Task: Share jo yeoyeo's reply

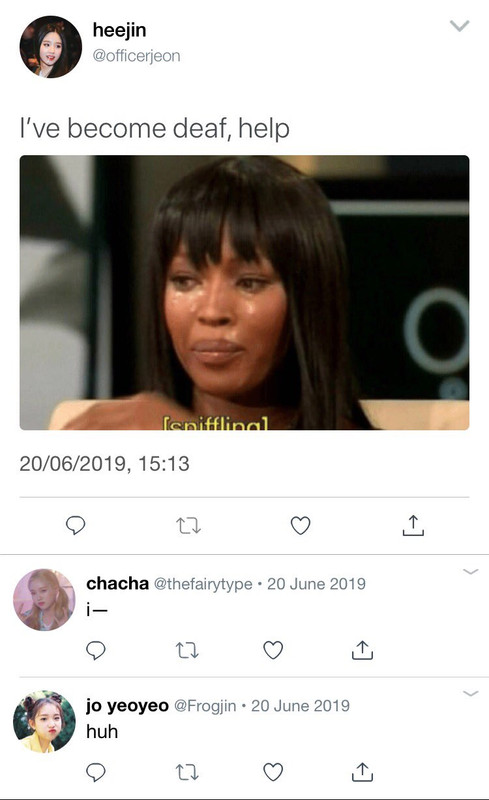Action: click(362, 772)
